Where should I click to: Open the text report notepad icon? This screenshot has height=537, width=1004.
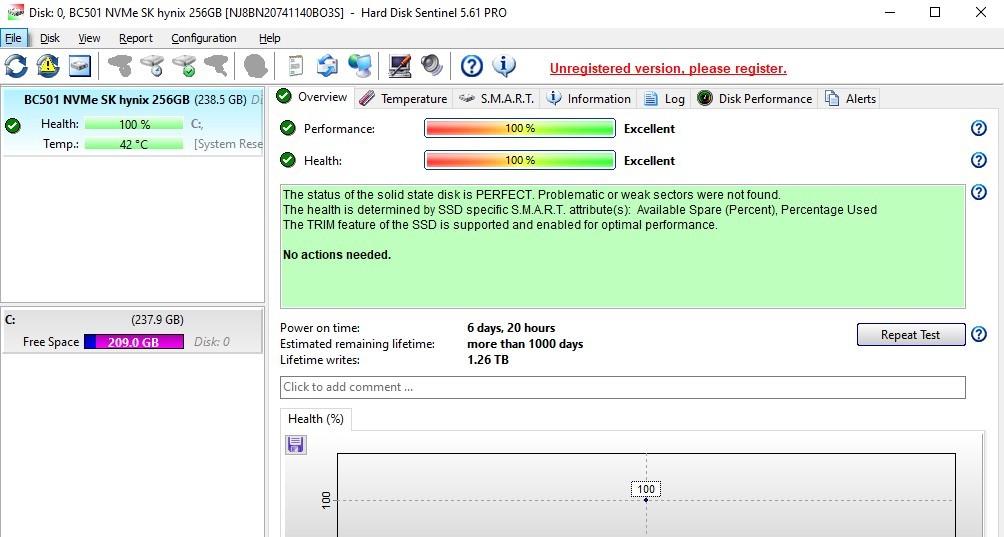point(295,65)
